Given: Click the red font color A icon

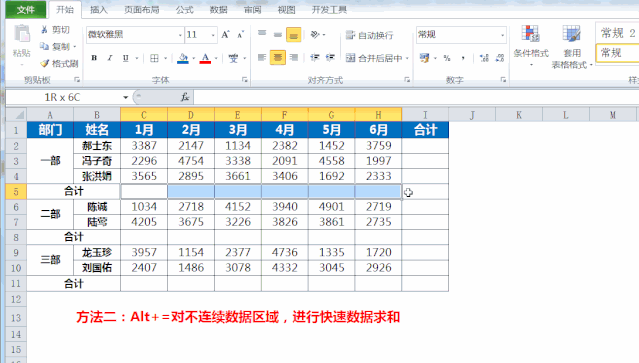Looking at the screenshot, I should click(205, 58).
